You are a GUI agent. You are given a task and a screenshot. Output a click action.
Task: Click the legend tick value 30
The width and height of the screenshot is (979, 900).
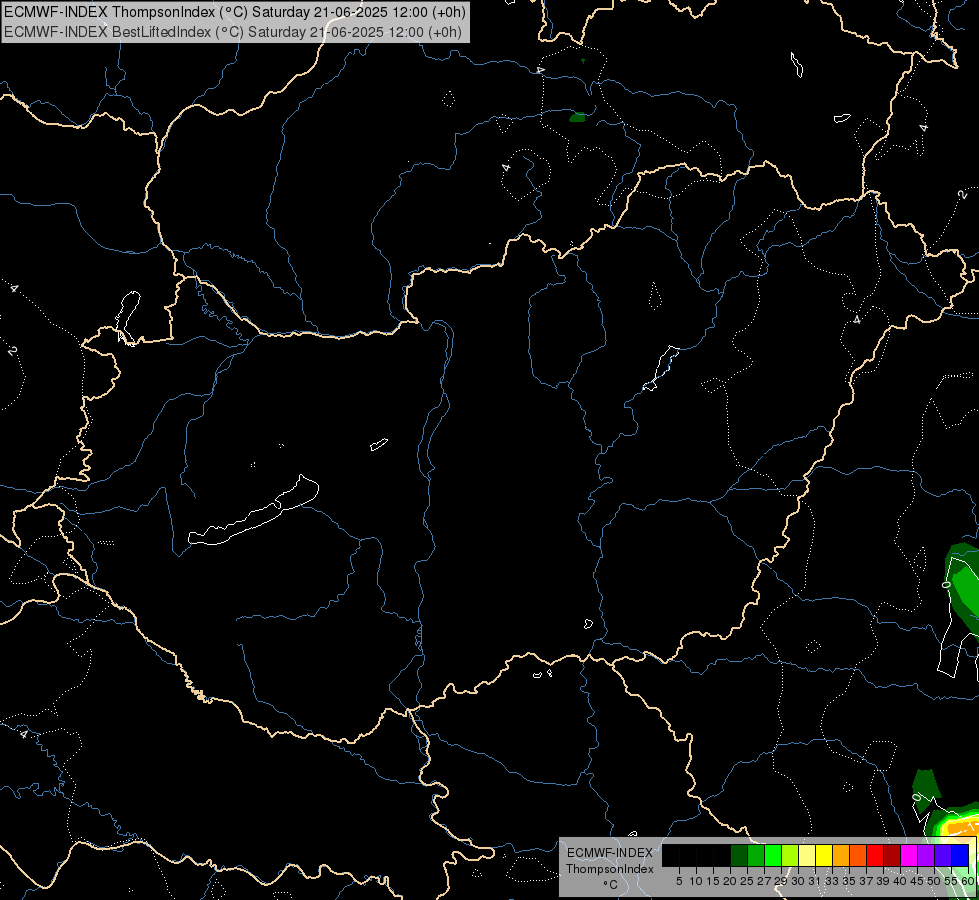798,881
